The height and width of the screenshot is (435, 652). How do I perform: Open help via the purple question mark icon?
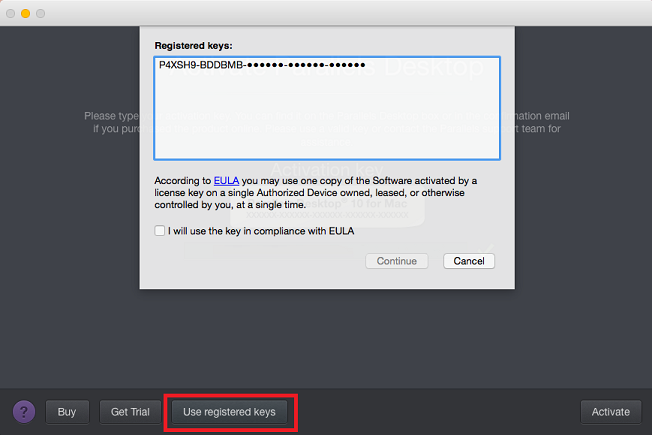pyautogui.click(x=24, y=412)
